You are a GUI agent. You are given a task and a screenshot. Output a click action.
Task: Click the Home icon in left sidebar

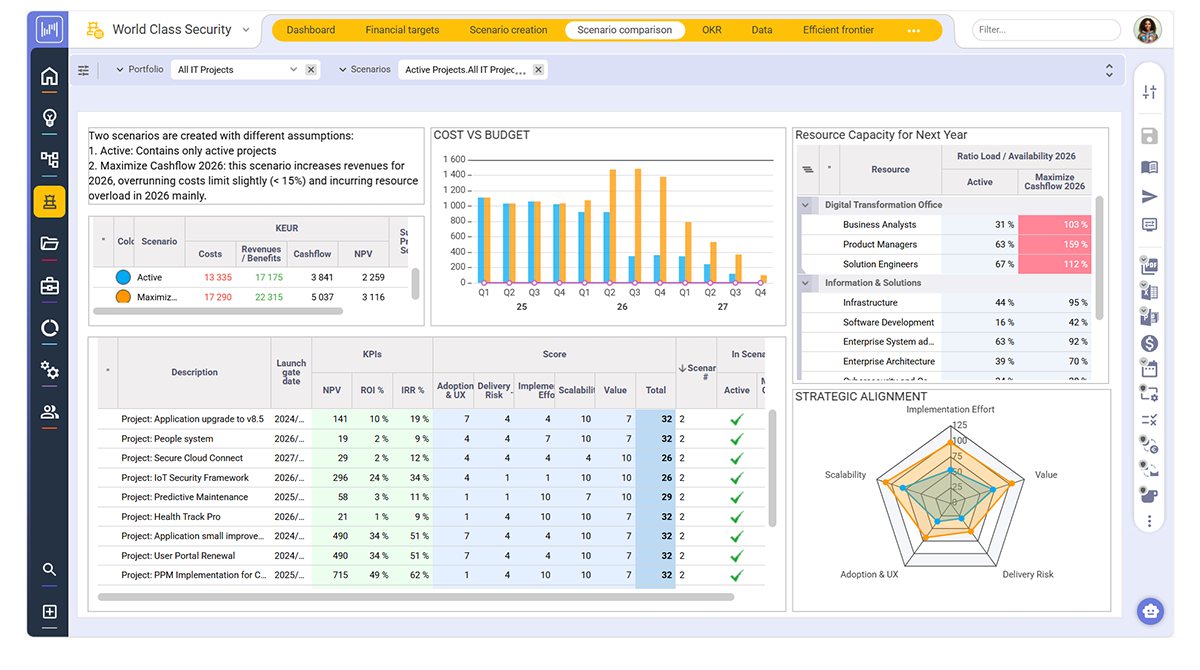[49, 77]
